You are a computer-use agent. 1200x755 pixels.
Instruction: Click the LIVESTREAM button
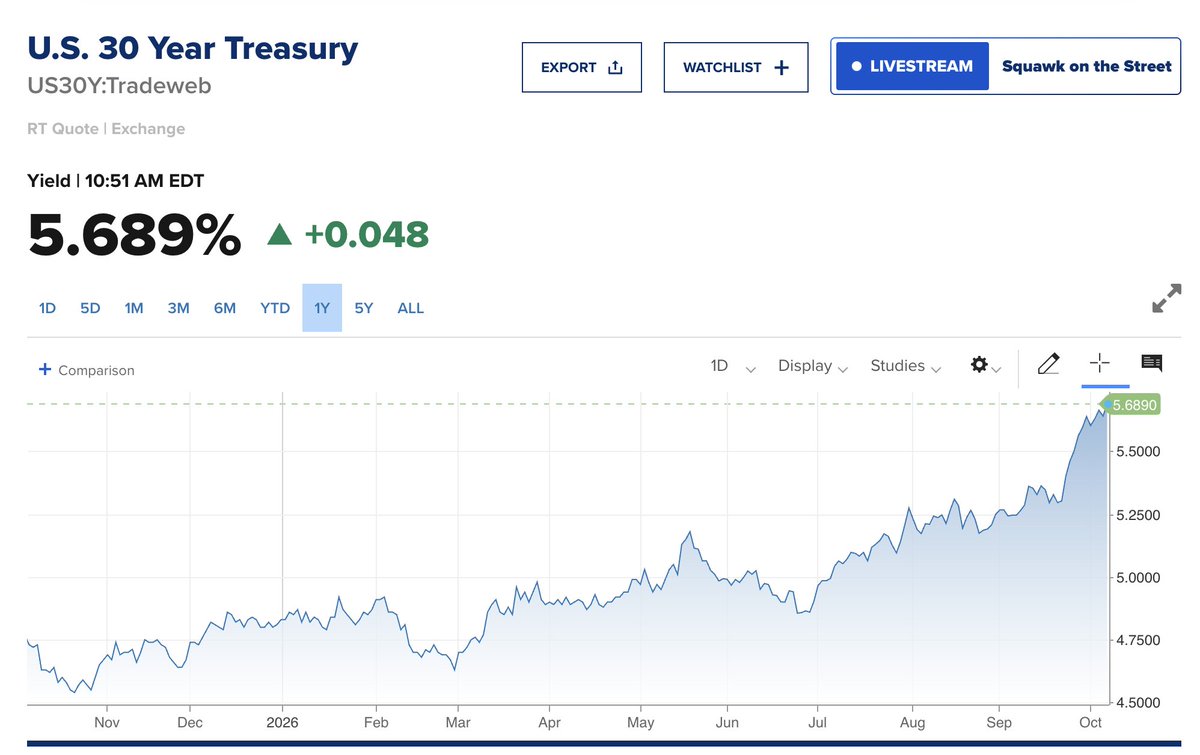(912, 66)
